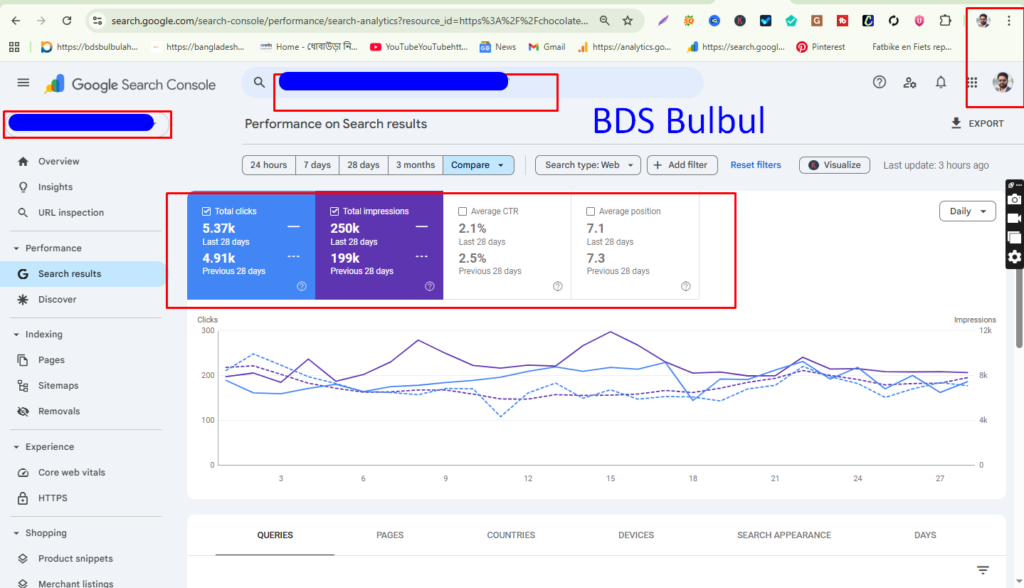Screen dimensions: 1024x588
Task: Click the EXPORT button
Action: point(977,123)
